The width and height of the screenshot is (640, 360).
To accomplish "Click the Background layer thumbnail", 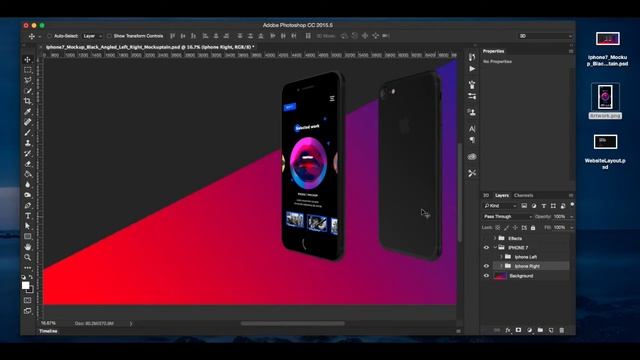I will click(x=500, y=276).
